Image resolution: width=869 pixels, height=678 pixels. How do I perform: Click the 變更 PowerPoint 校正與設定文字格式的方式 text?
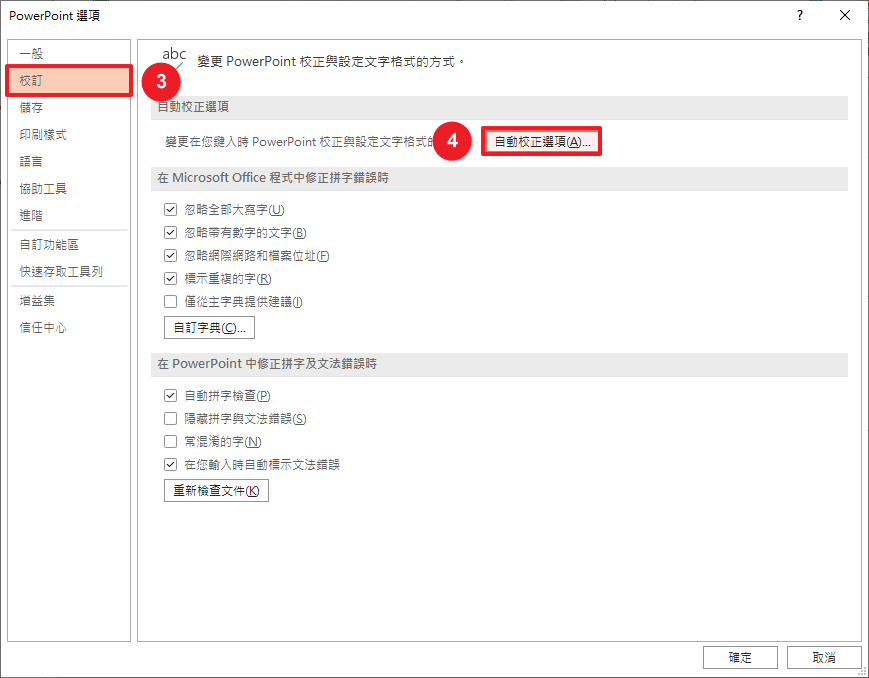pos(330,62)
